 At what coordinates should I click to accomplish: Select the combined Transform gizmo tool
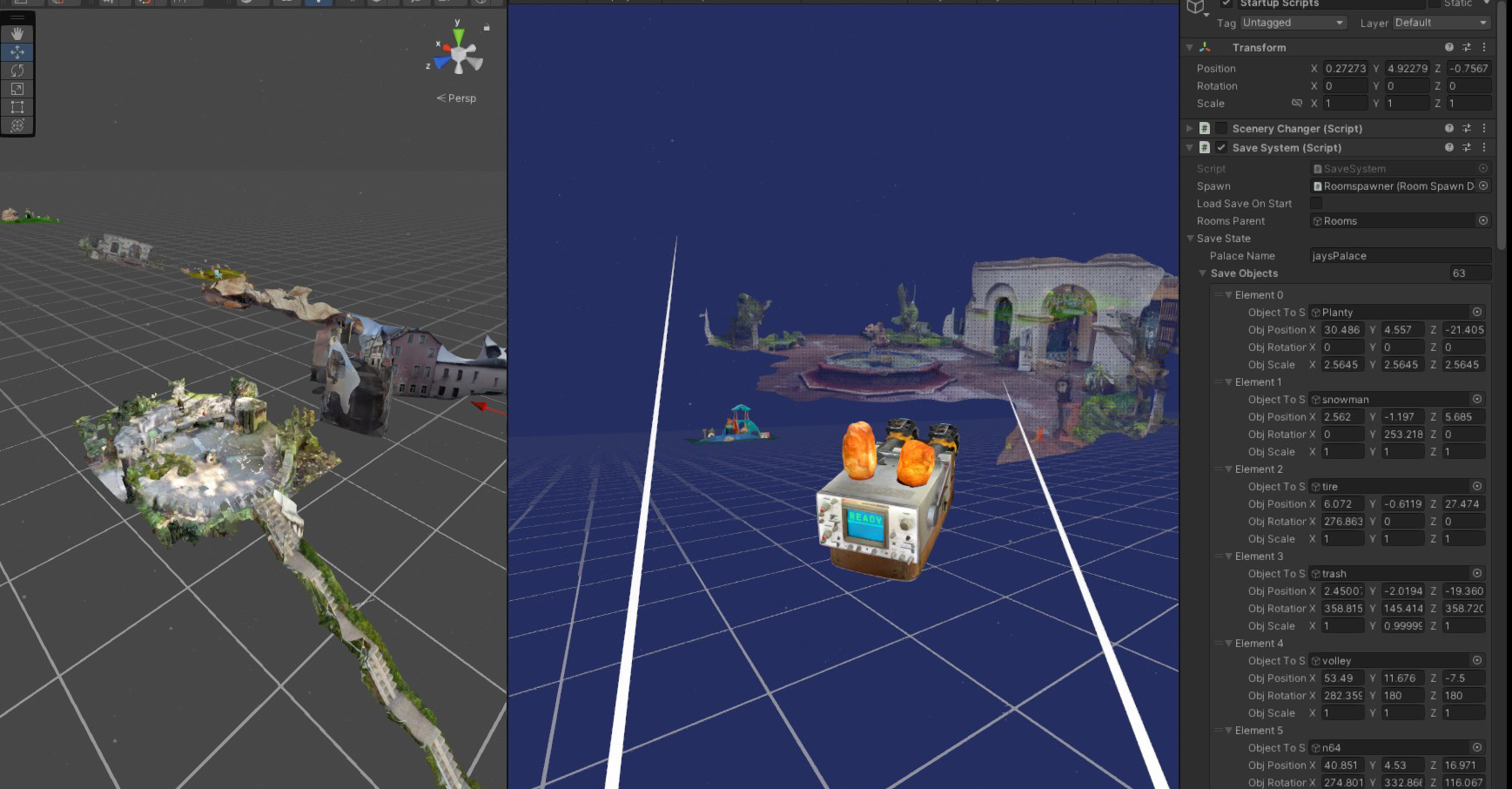(17, 125)
